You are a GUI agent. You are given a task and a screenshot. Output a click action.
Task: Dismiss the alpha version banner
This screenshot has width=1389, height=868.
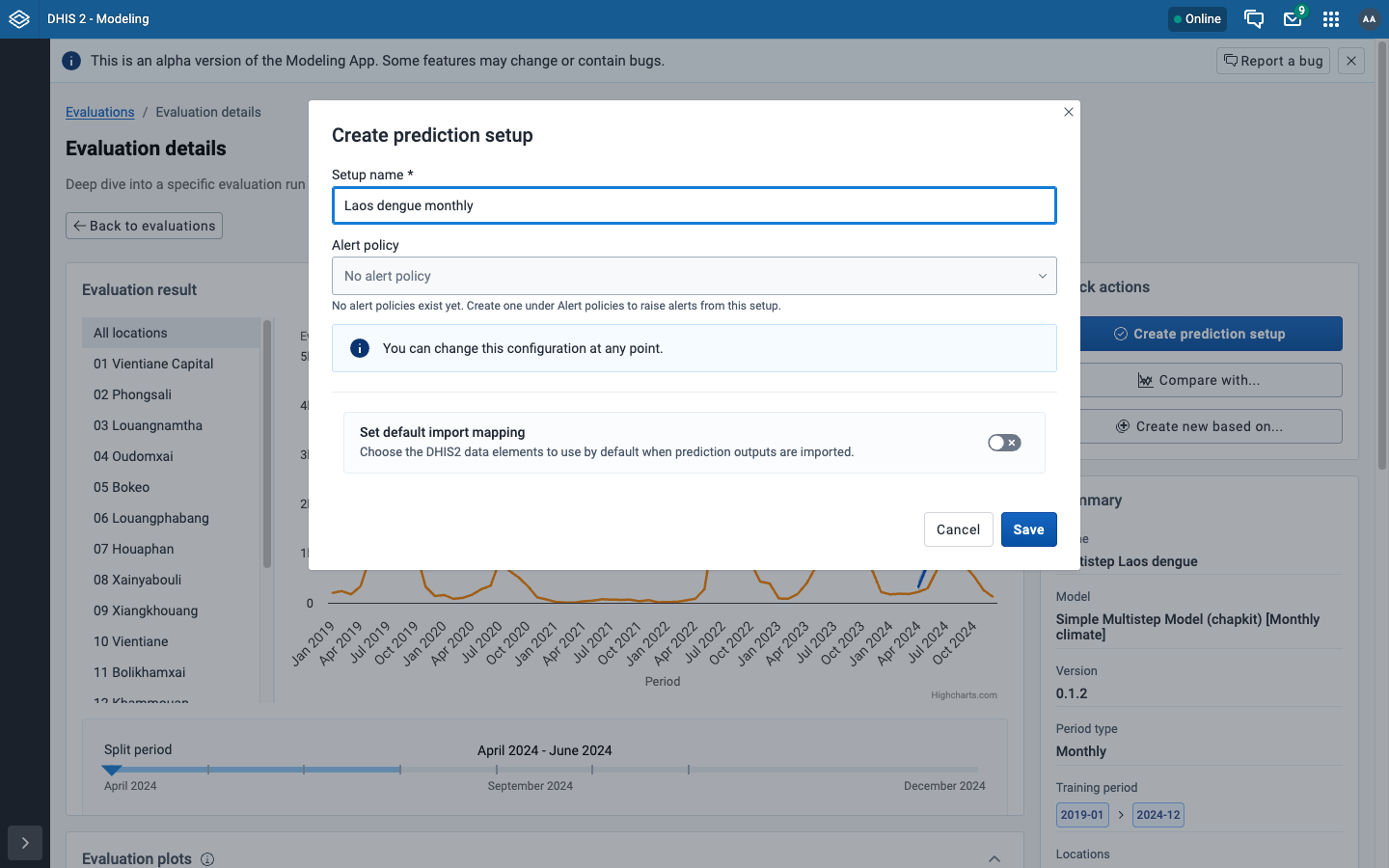click(x=1351, y=61)
